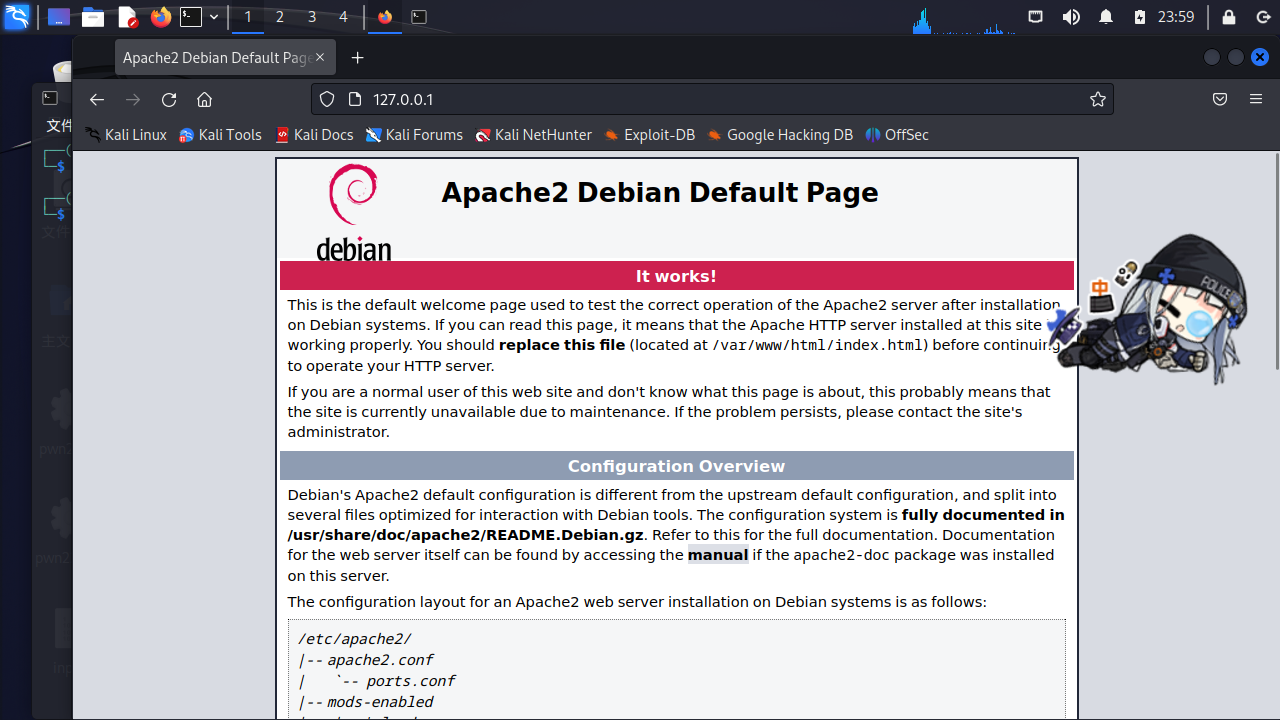This screenshot has width=1280, height=720.
Task: Close the Firefox window
Action: (1260, 57)
